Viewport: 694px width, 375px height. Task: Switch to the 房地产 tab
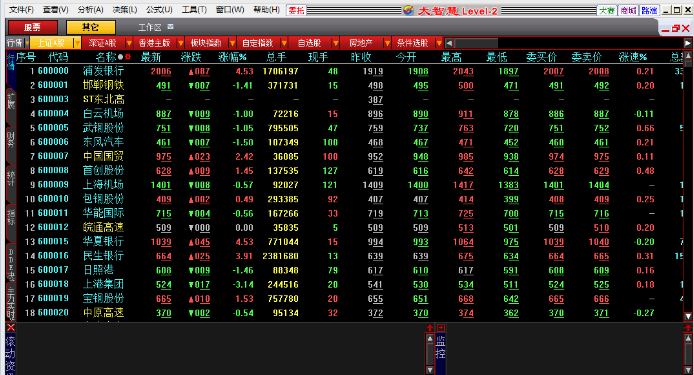[x=361, y=43]
